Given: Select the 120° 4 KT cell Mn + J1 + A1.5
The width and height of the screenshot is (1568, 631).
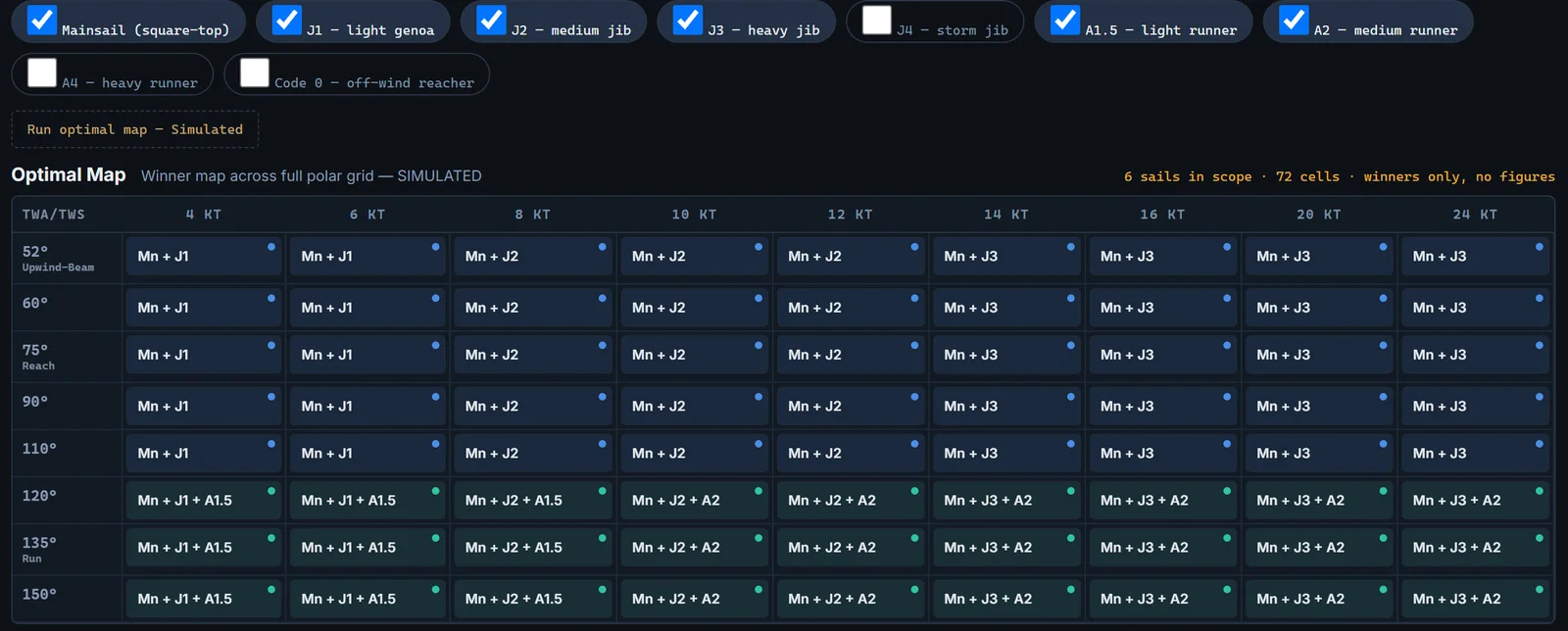Looking at the screenshot, I should tap(204, 500).
